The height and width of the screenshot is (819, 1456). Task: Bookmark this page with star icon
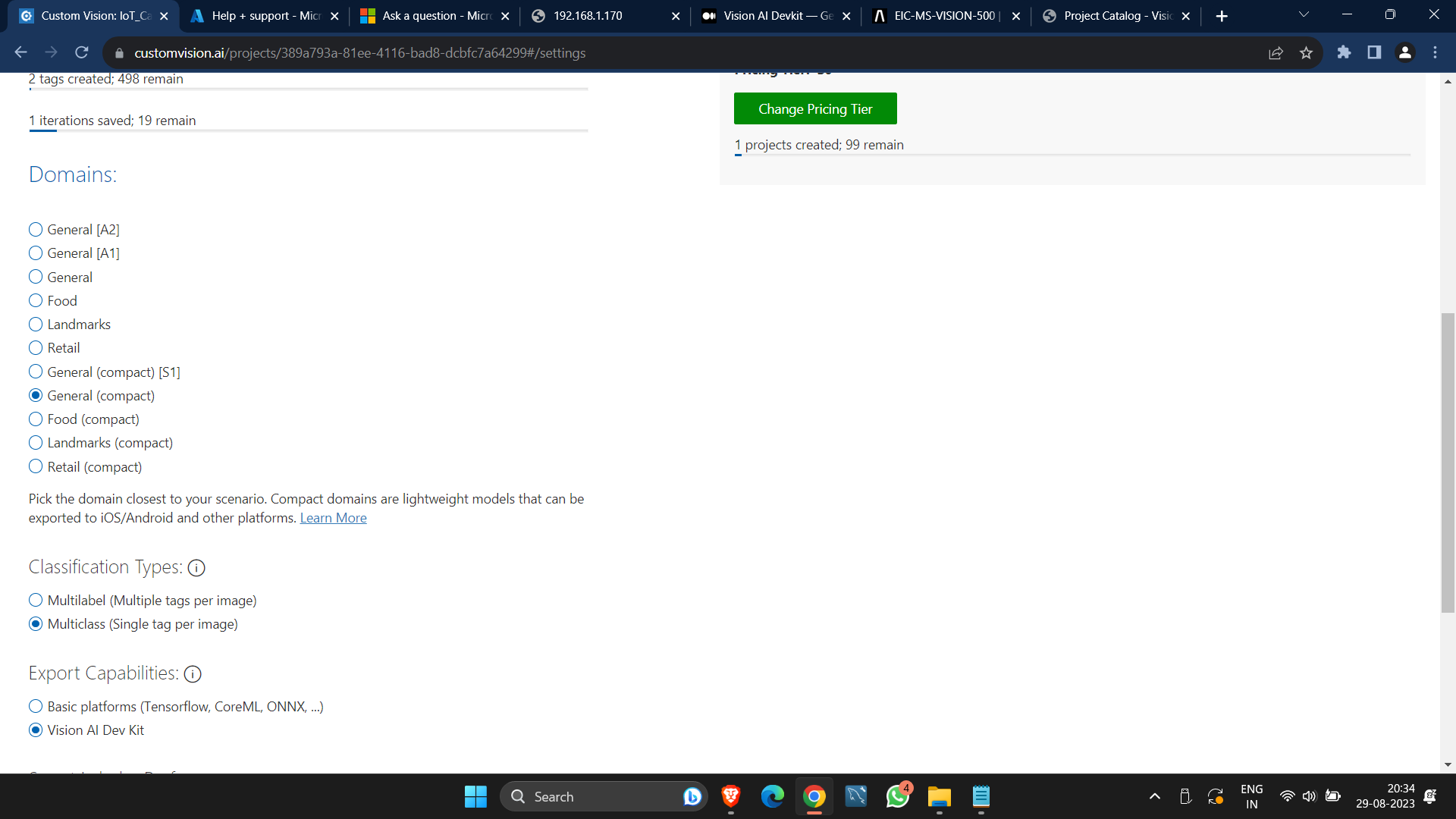coord(1306,53)
